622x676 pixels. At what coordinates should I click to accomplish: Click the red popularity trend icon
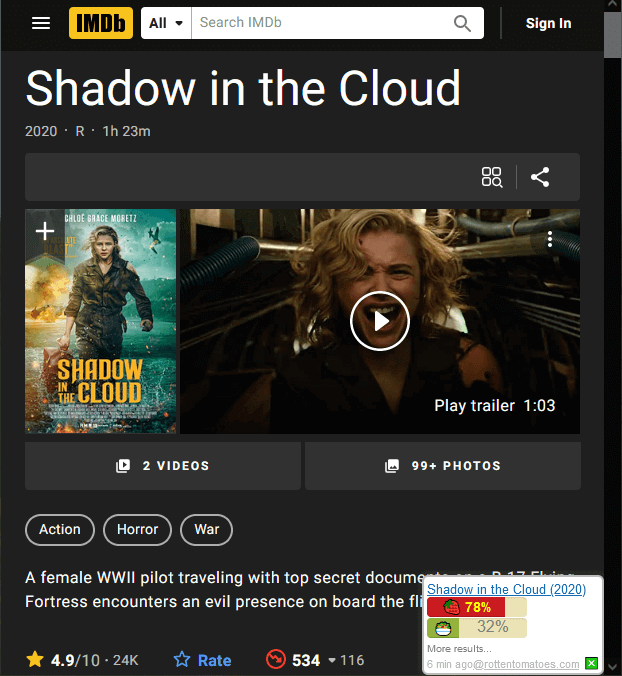(276, 660)
